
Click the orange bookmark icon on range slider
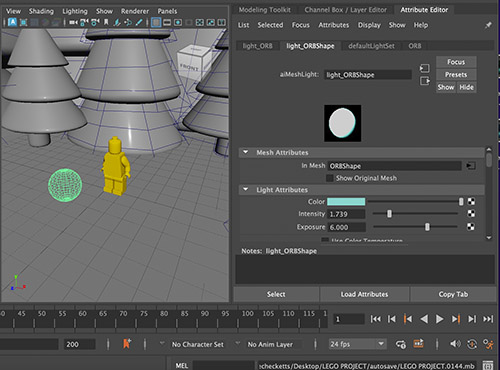[127, 344]
